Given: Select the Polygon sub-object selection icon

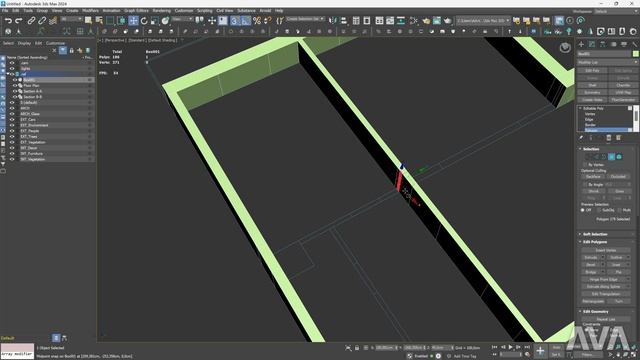Looking at the screenshot, I should click(611, 157).
